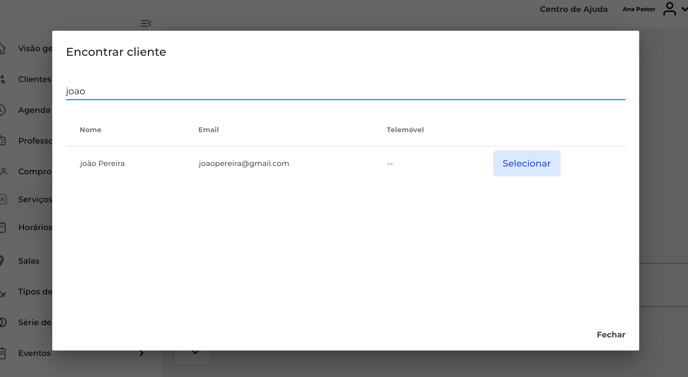688x377 pixels.
Task: Open the user profile icon
Action: 670,9
